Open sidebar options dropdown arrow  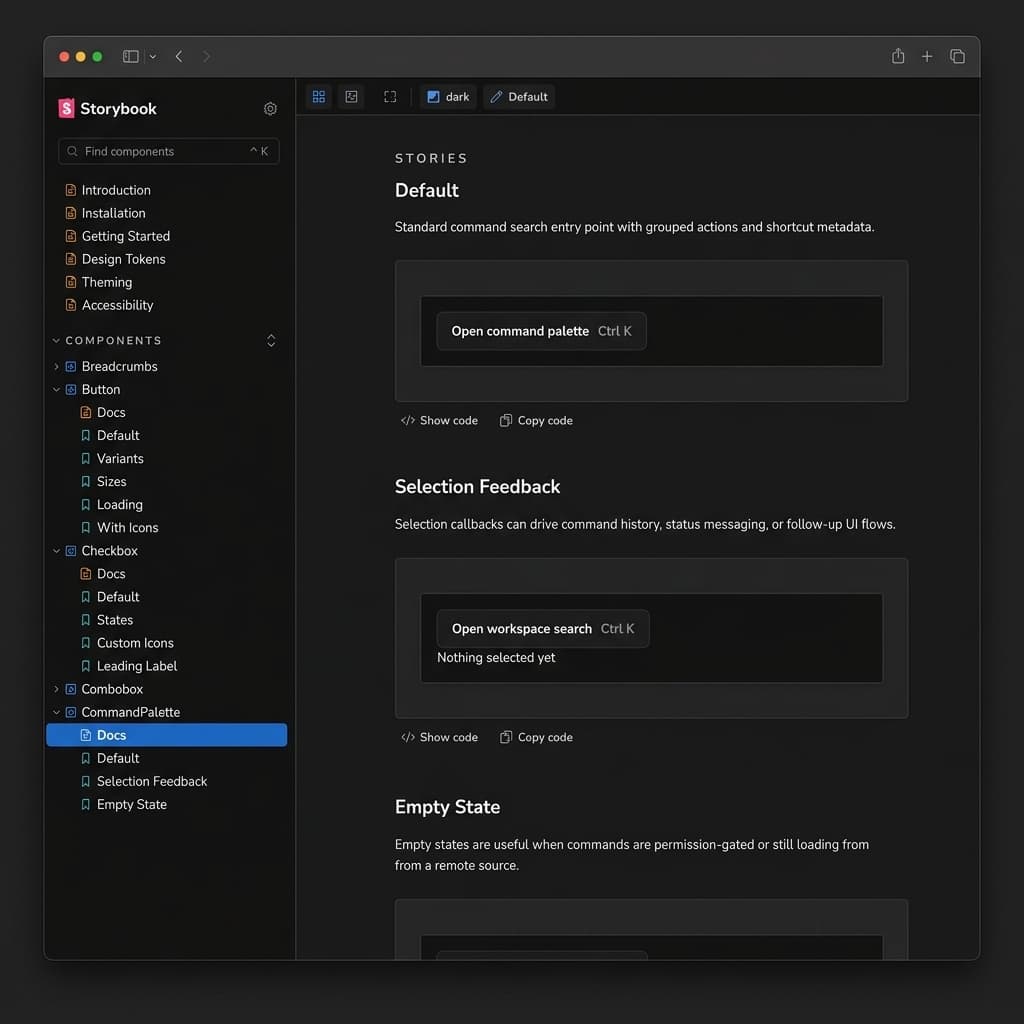[x=153, y=57]
